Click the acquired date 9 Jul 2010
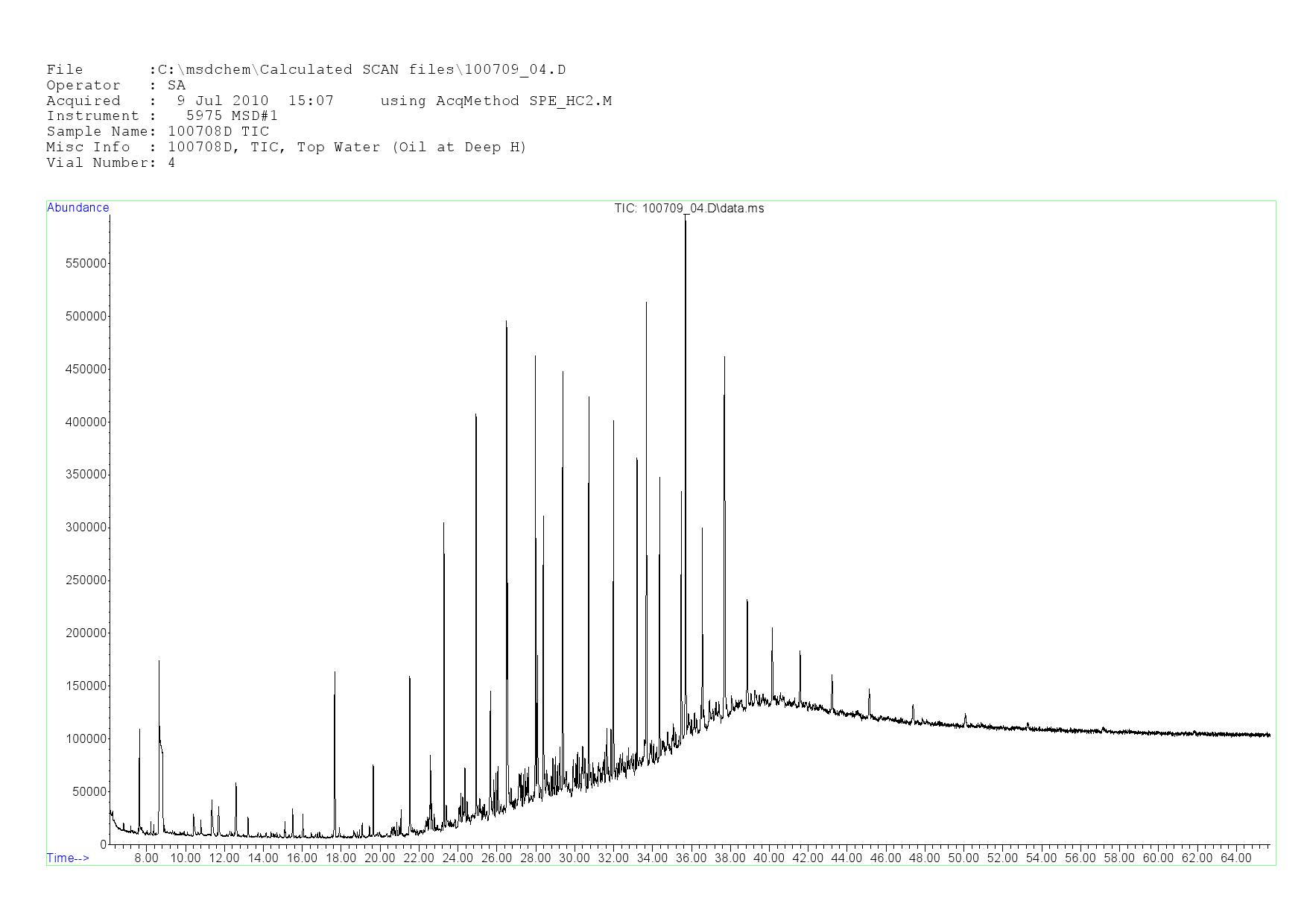 coord(222,101)
